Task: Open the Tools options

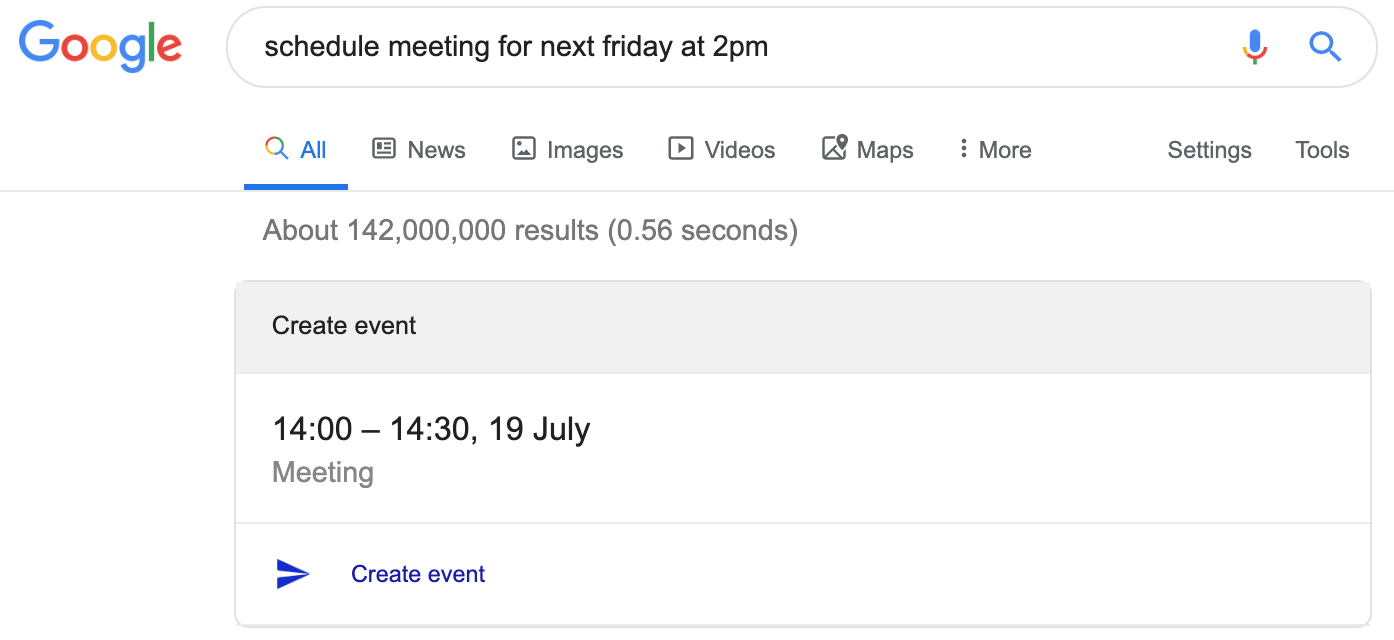Action: 1322,150
